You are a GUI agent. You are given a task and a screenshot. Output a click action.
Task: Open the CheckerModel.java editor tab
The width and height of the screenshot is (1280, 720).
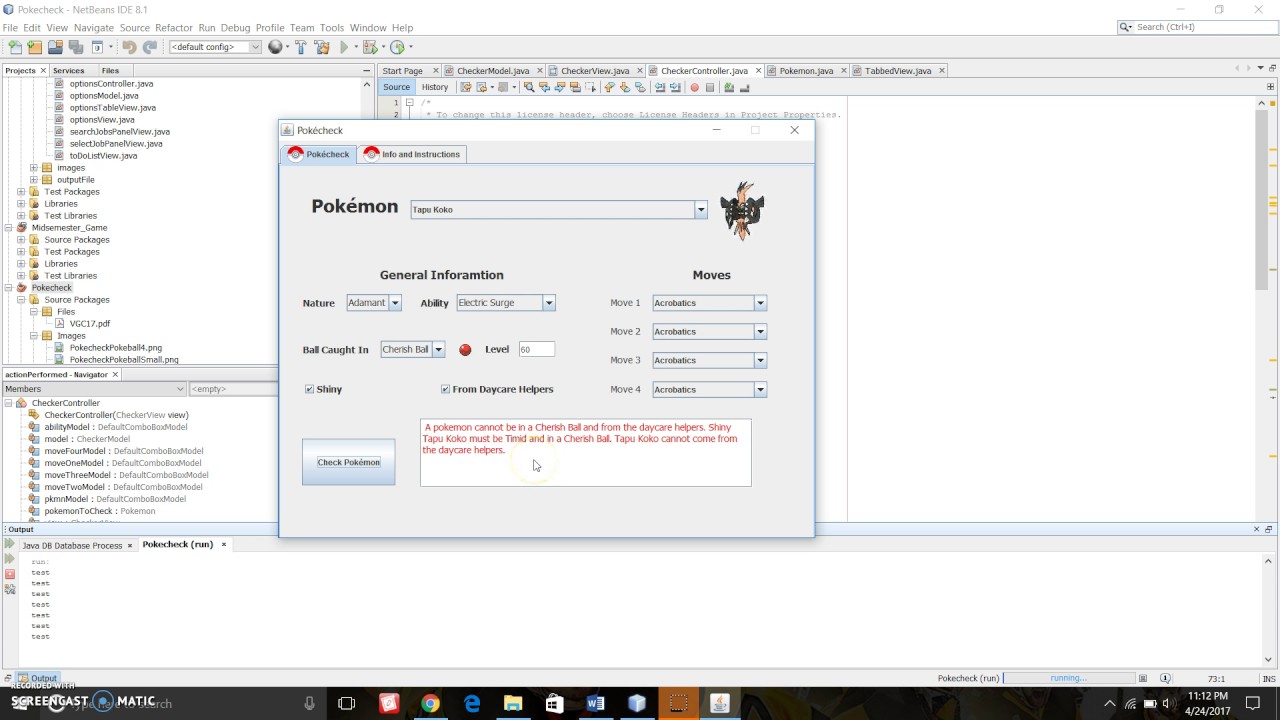[493, 71]
